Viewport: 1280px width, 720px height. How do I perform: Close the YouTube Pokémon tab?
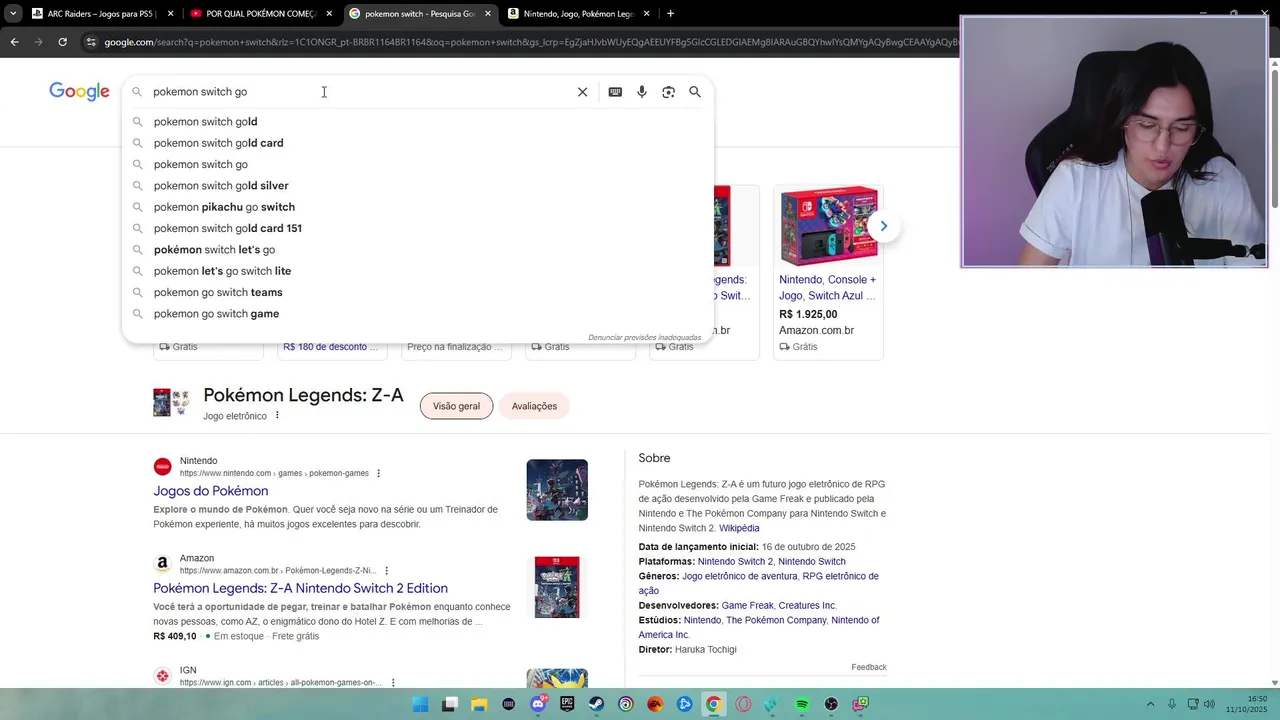coord(329,14)
